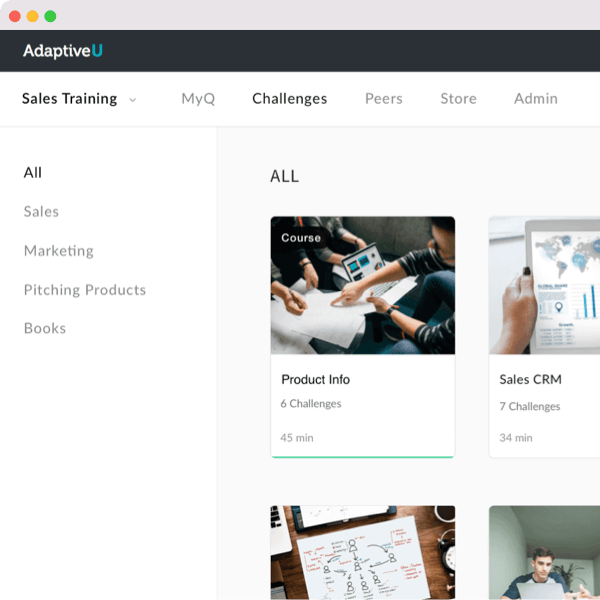The width and height of the screenshot is (600, 600).
Task: Filter by Sales category
Action: click(41, 212)
